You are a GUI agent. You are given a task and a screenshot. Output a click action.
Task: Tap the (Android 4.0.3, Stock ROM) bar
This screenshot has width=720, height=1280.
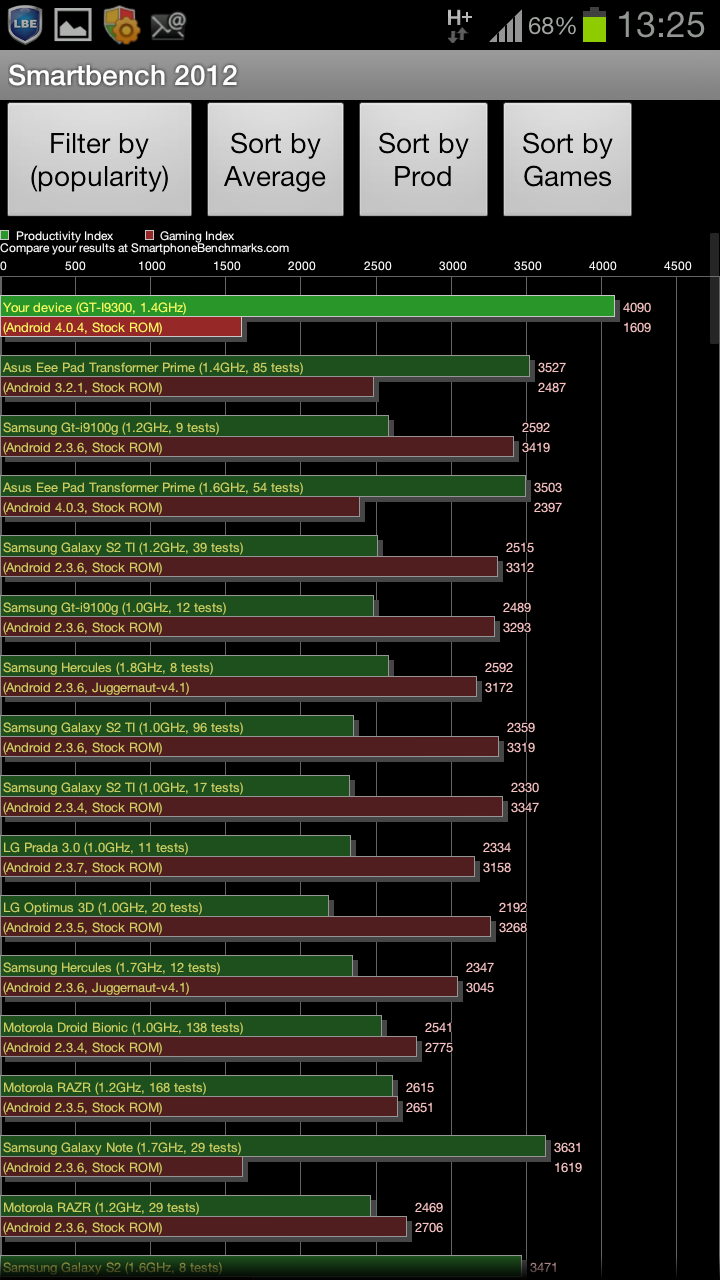click(180, 507)
